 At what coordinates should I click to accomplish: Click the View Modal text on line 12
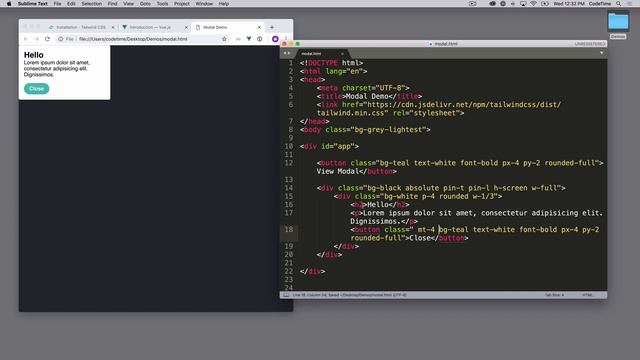338,171
